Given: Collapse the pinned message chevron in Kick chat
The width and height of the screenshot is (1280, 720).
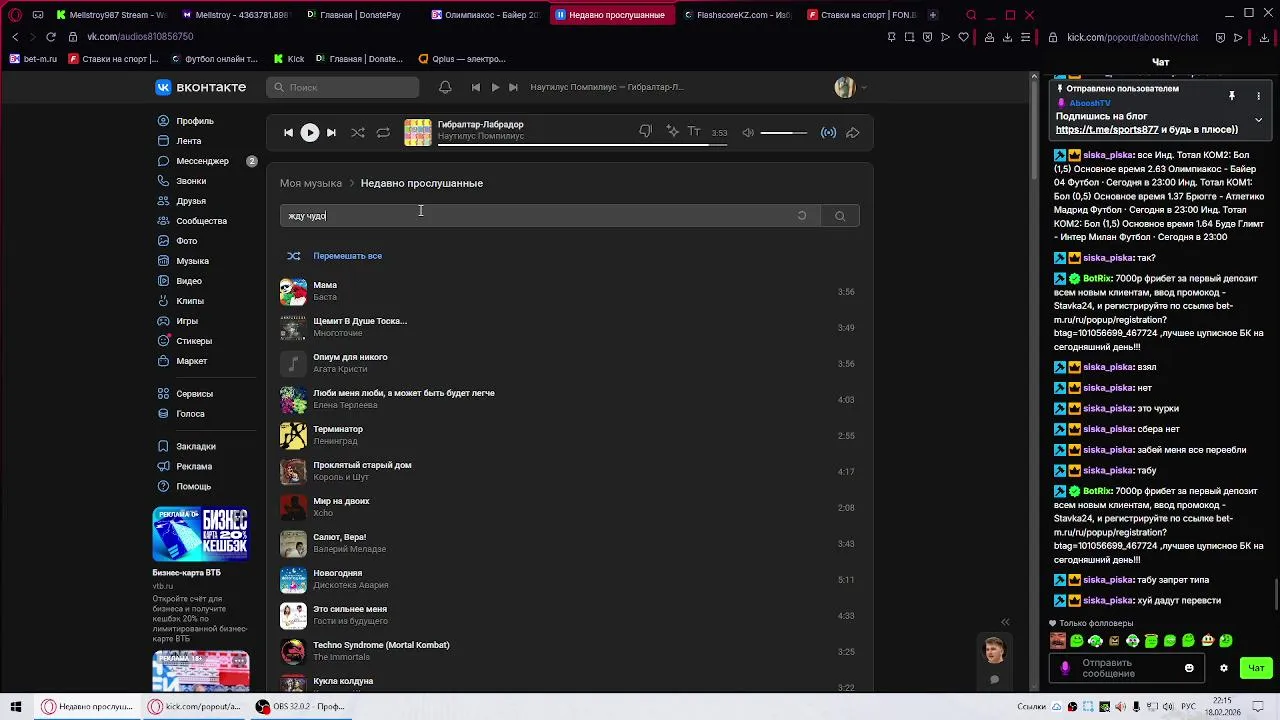Looking at the screenshot, I should pyautogui.click(x=1259, y=120).
